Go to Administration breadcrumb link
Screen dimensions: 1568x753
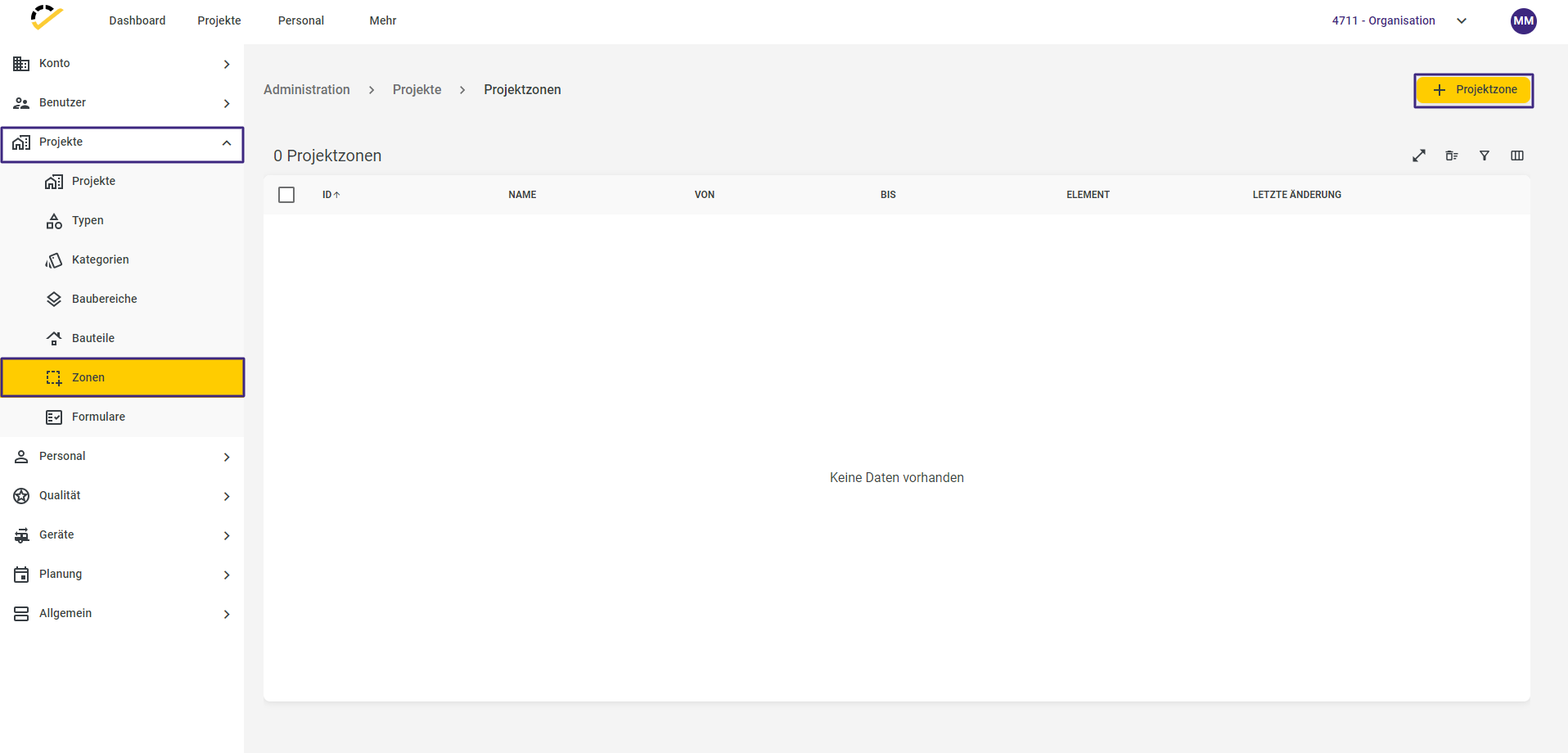307,90
